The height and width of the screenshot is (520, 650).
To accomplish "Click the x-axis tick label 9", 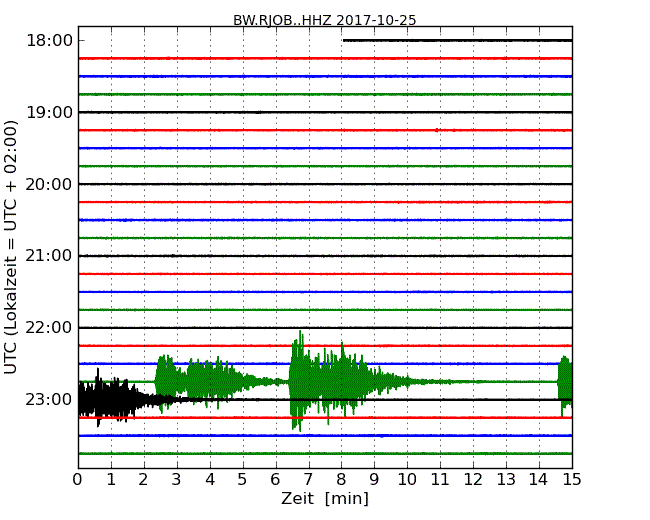I will [x=374, y=480].
